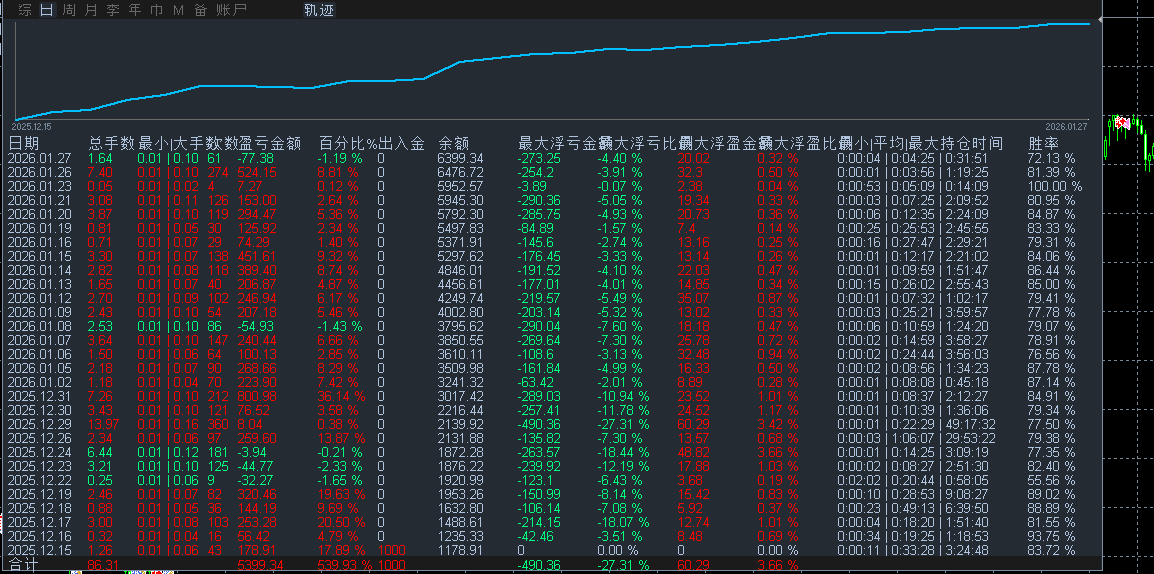Click the loss value -77.38
The width and height of the screenshot is (1154, 574).
(255, 158)
